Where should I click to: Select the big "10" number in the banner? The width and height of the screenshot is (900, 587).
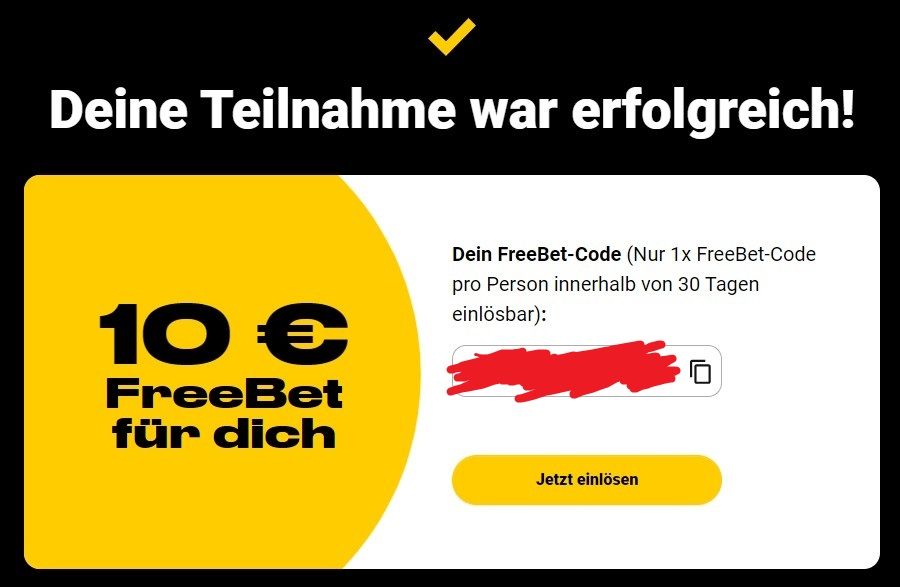click(x=172, y=334)
